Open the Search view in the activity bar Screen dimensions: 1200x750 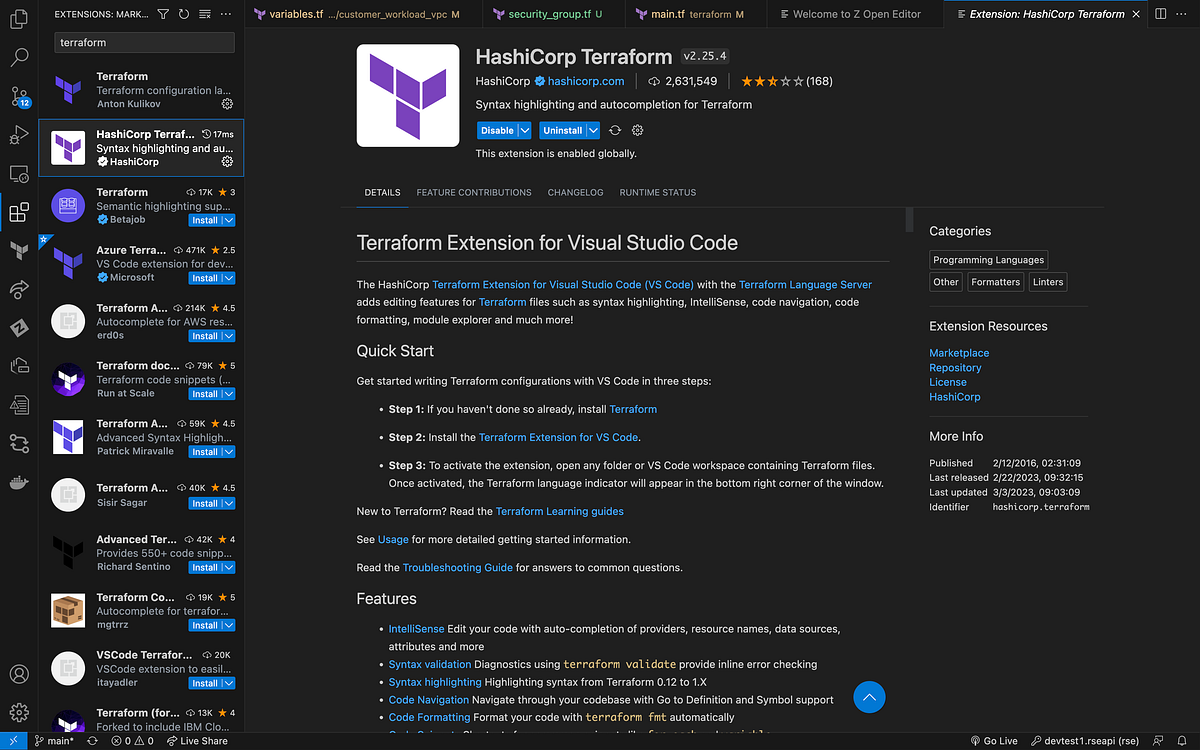[18, 58]
